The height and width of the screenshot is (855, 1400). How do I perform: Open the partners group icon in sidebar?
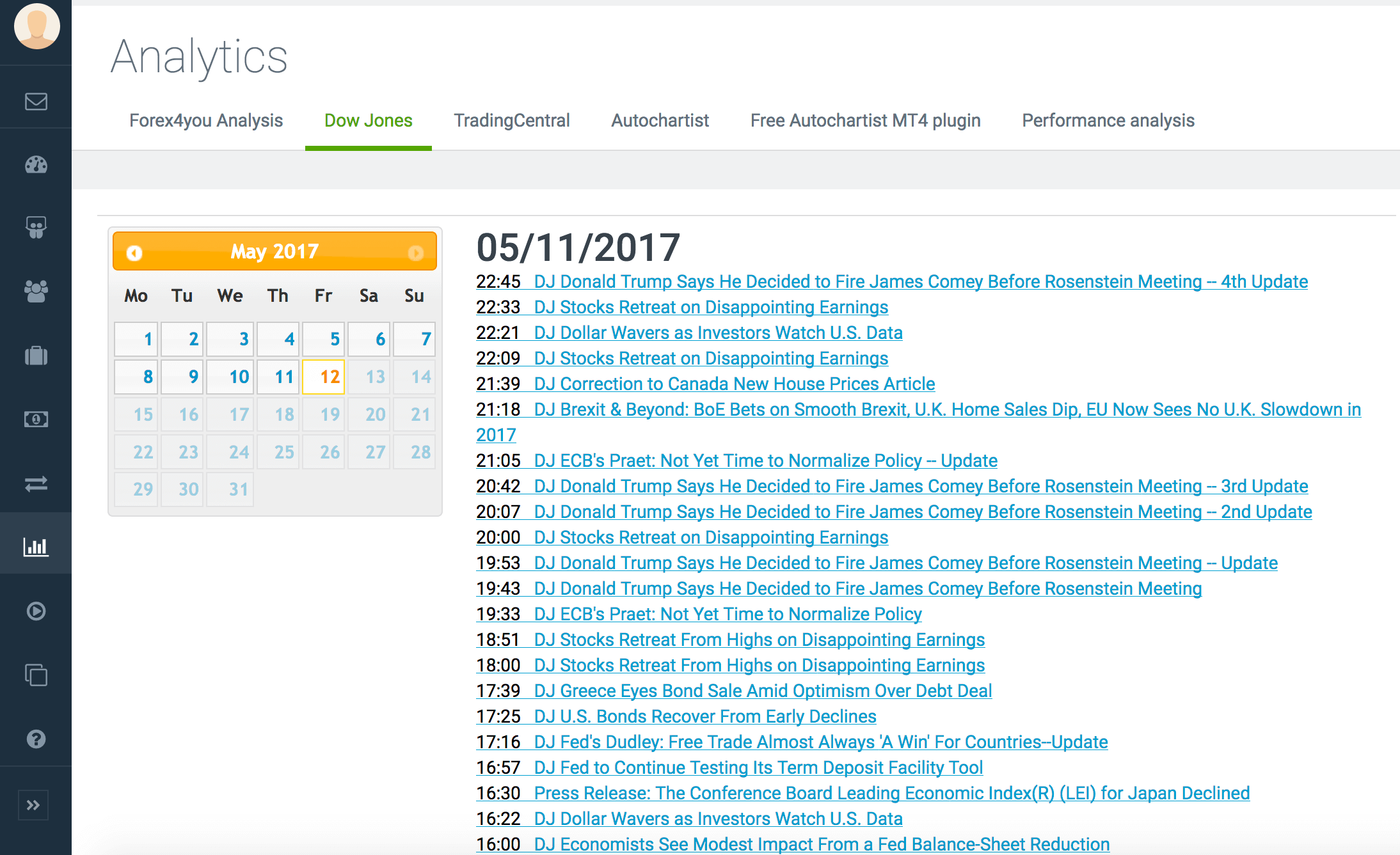pyautogui.click(x=35, y=292)
